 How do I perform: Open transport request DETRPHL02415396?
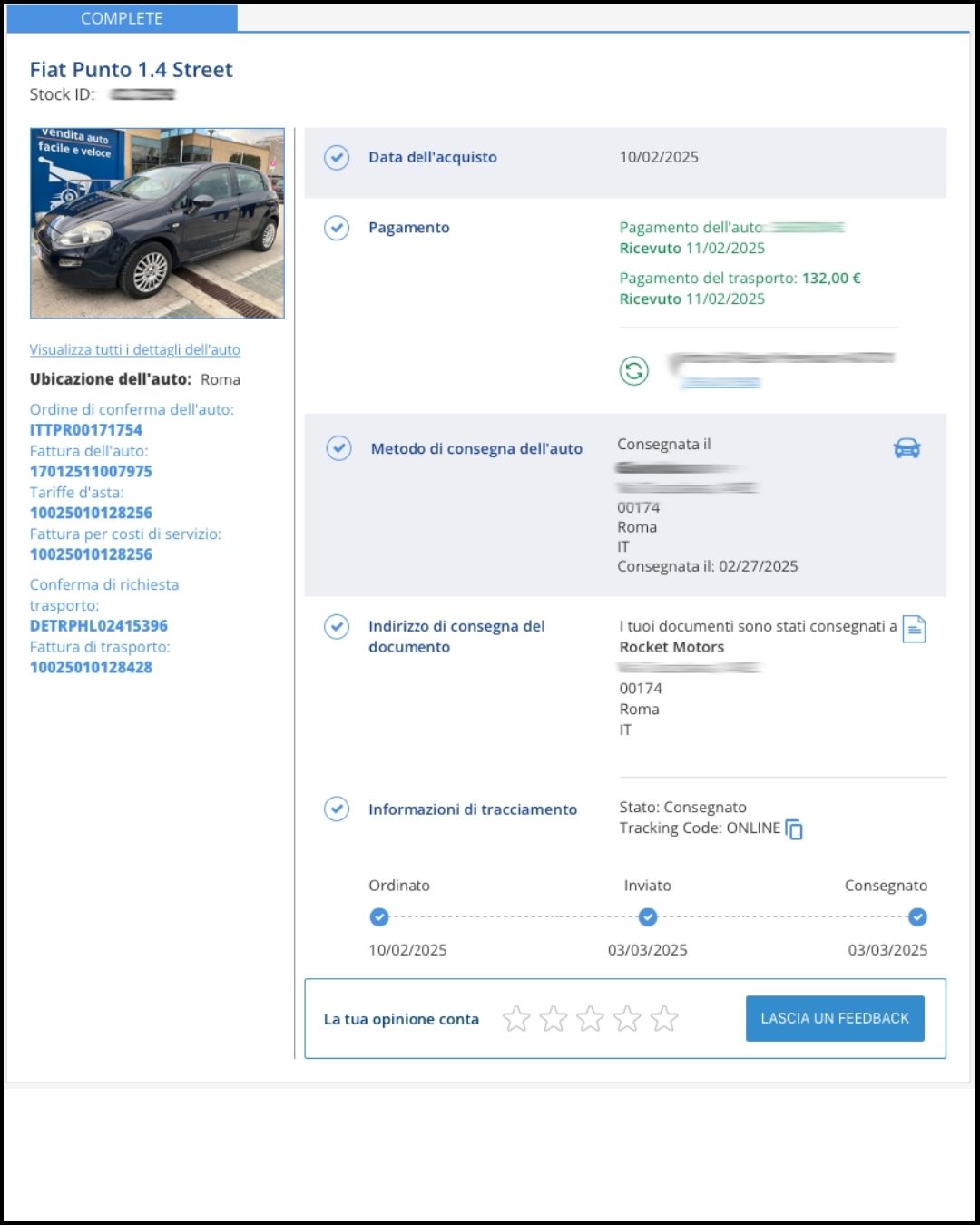click(x=98, y=626)
